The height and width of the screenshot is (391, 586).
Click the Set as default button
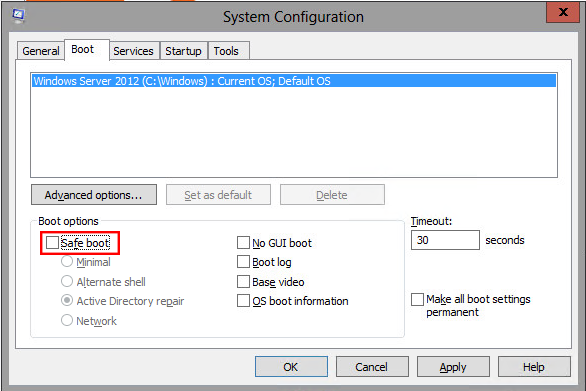[218, 195]
